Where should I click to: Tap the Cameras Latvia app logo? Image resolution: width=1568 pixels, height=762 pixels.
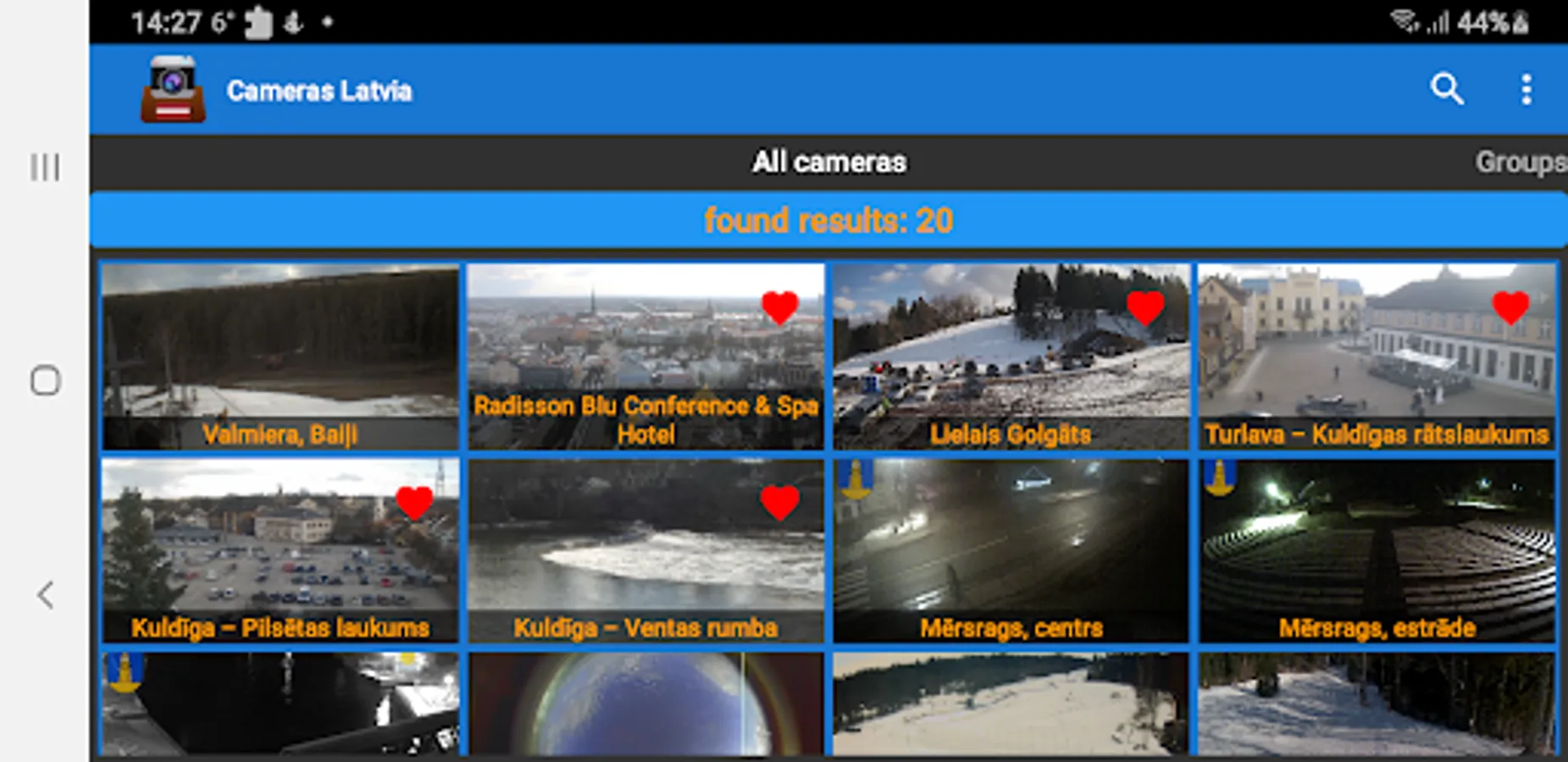173,90
